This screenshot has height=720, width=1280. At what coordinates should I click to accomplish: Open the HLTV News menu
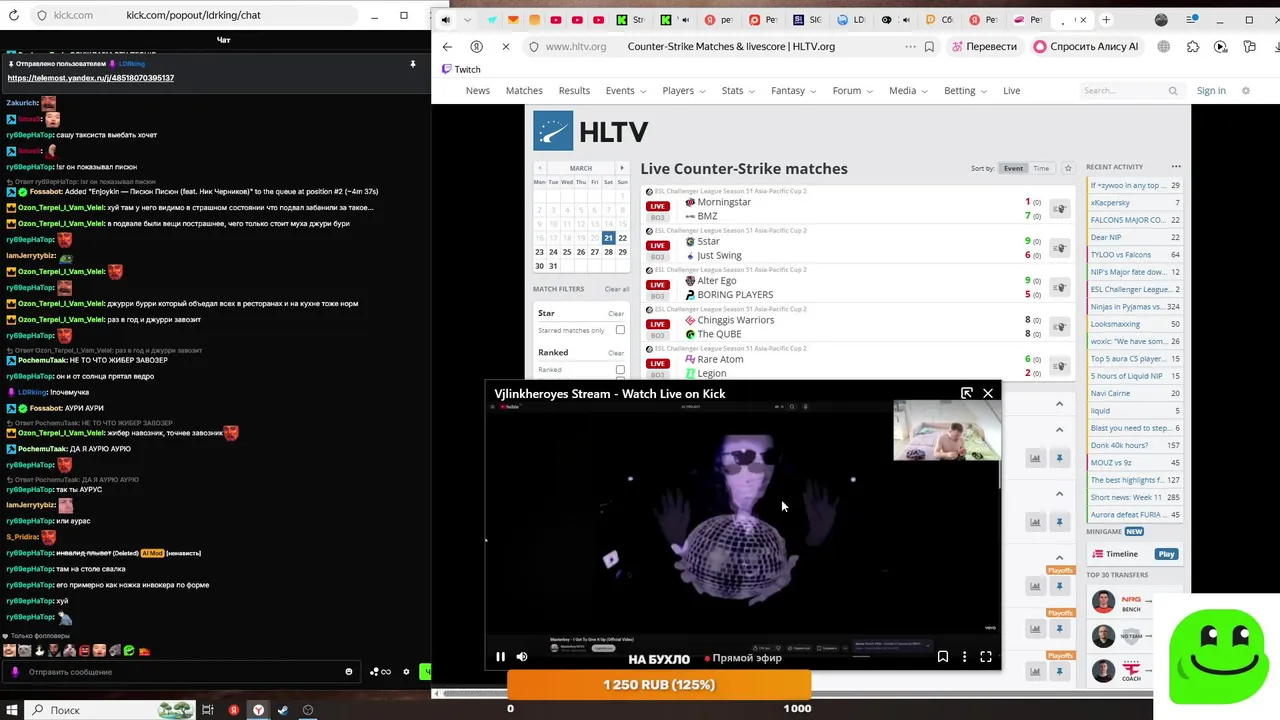point(478,90)
